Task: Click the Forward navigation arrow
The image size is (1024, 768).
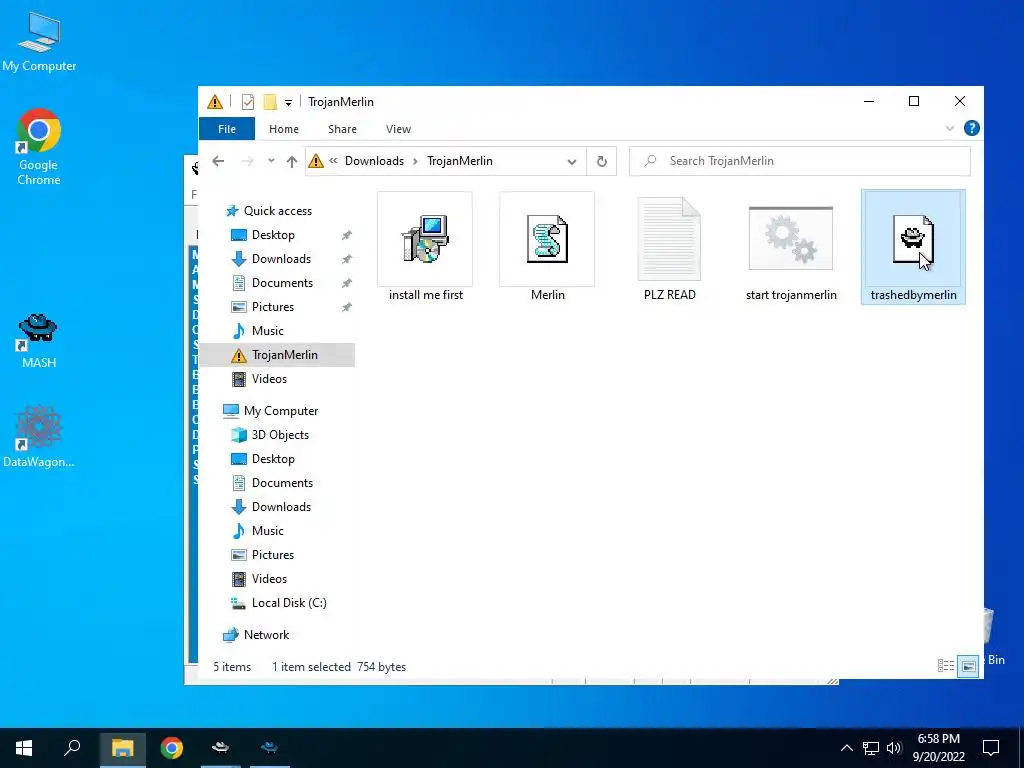Action: coord(248,161)
